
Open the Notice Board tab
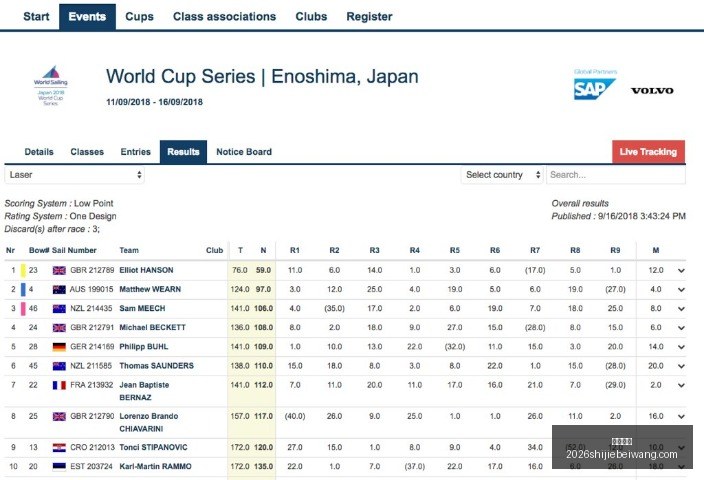244,152
